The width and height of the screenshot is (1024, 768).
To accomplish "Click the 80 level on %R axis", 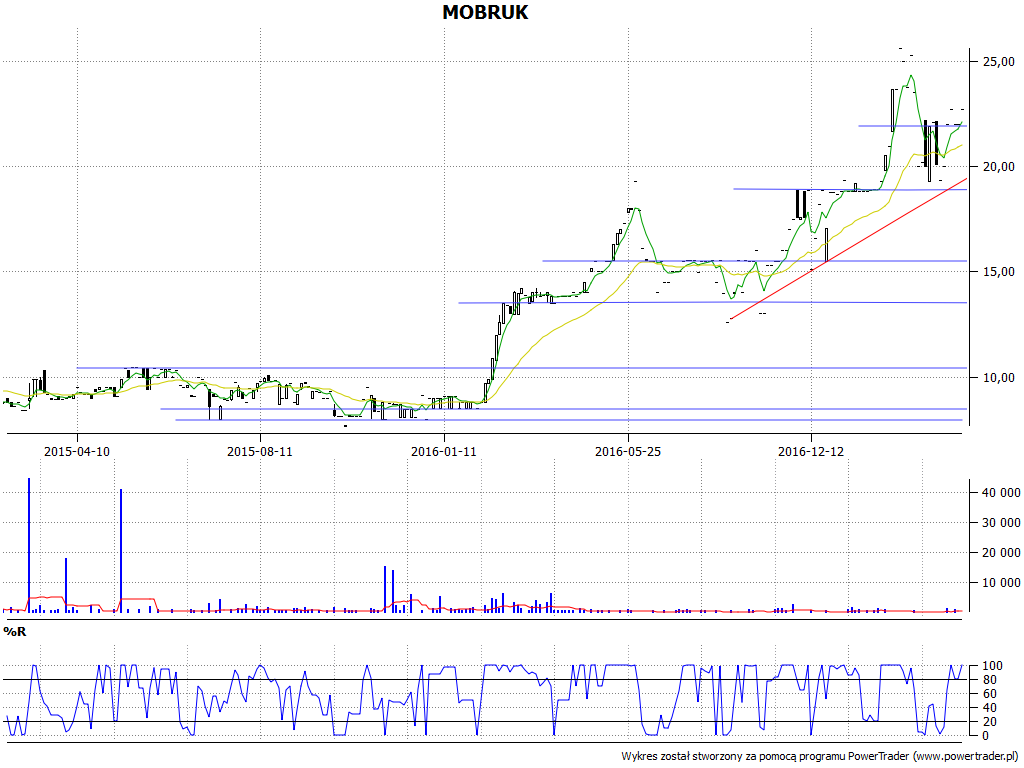I will (x=989, y=680).
